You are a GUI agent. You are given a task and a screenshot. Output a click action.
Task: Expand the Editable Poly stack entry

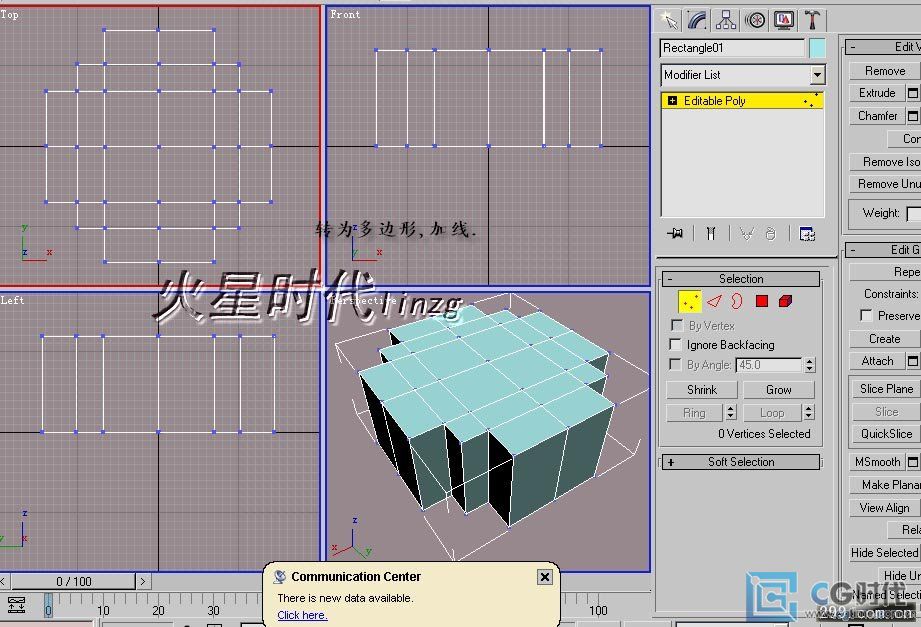[672, 101]
